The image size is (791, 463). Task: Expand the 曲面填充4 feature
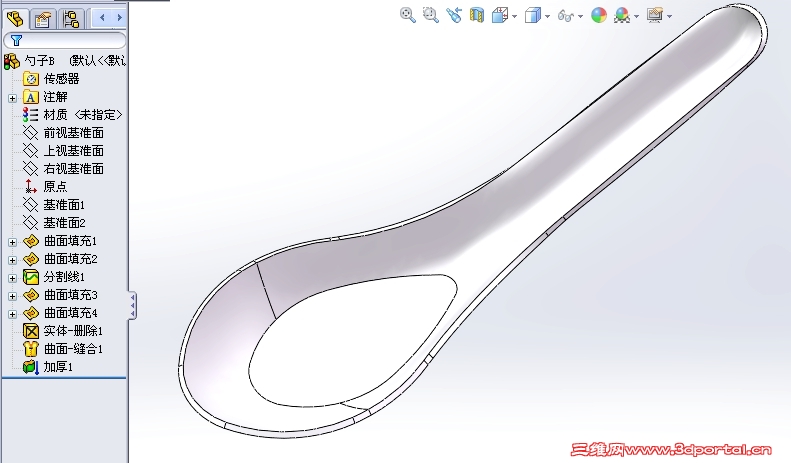[13, 314]
